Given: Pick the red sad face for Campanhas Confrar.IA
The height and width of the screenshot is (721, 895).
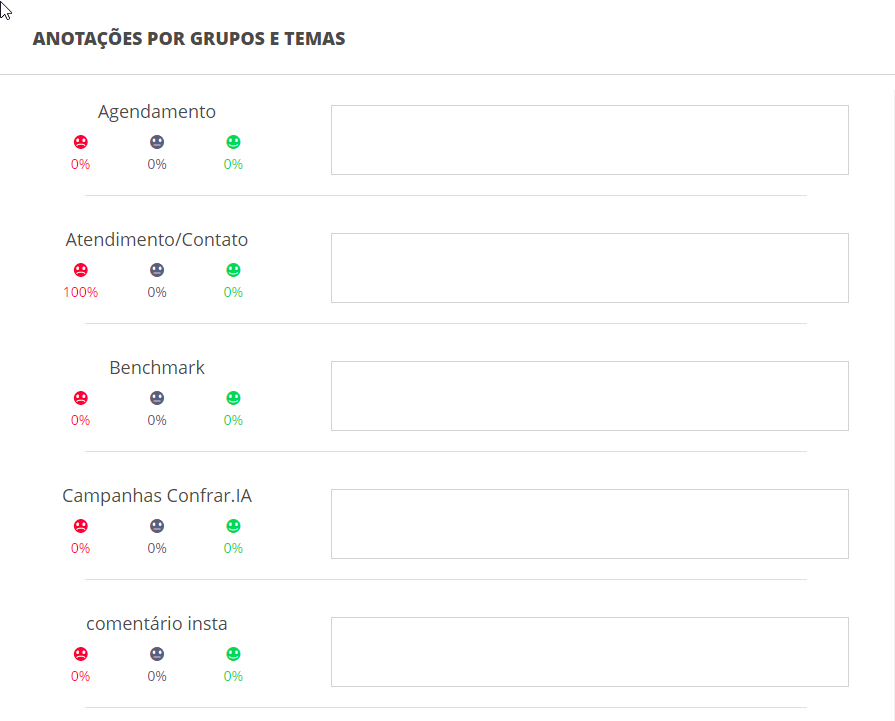Looking at the screenshot, I should [81, 526].
